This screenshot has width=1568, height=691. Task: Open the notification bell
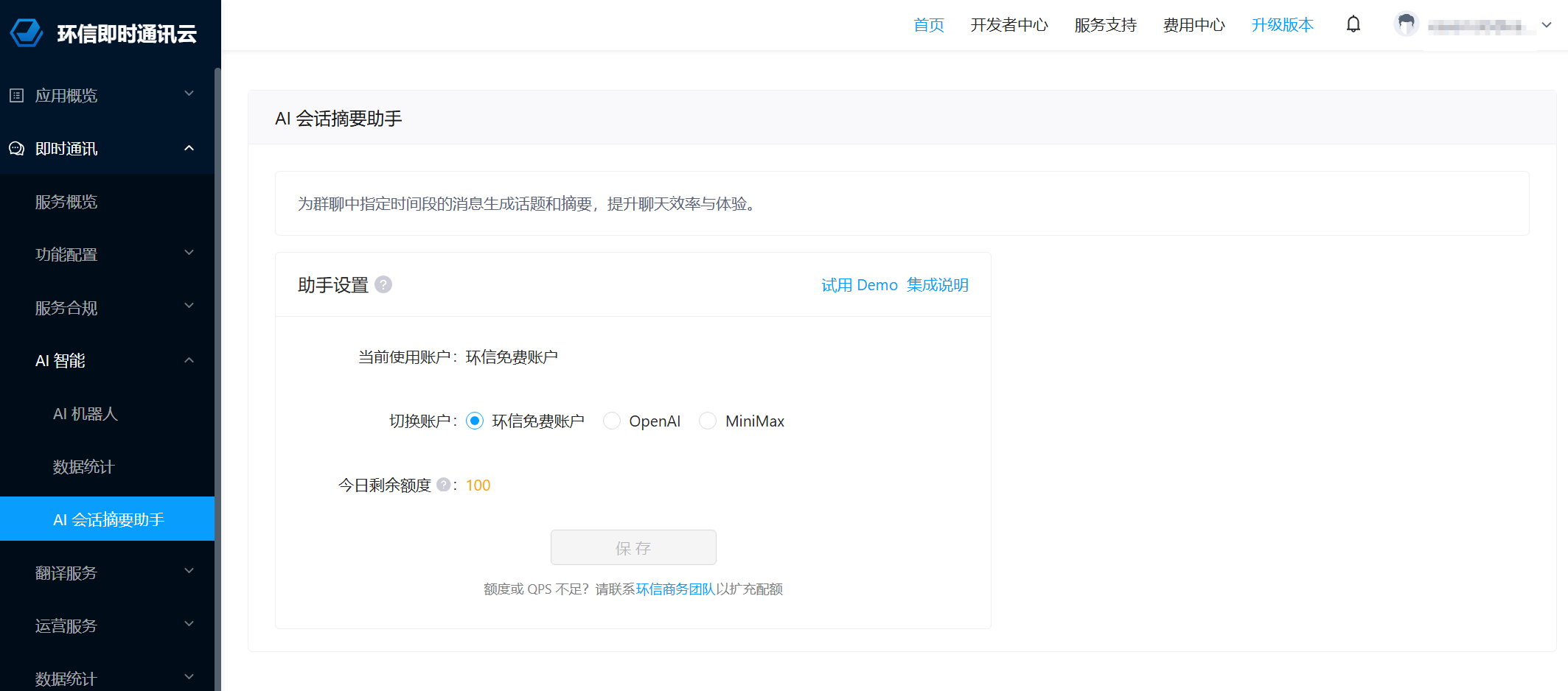coord(1353,24)
